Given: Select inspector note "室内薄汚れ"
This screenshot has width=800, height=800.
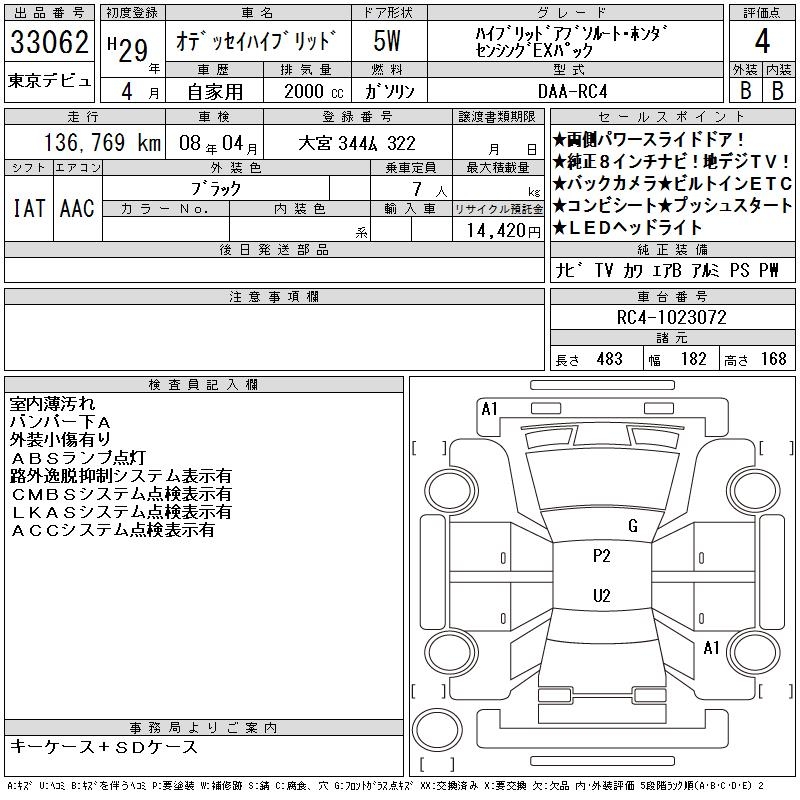Looking at the screenshot, I should [53, 404].
